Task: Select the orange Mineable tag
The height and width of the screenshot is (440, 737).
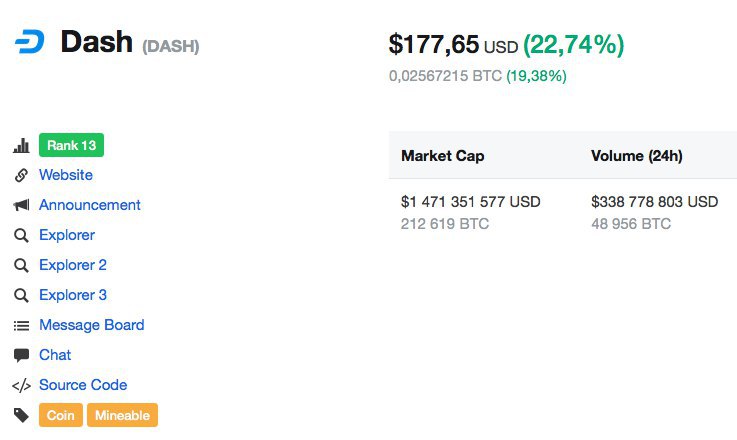Action: point(122,415)
